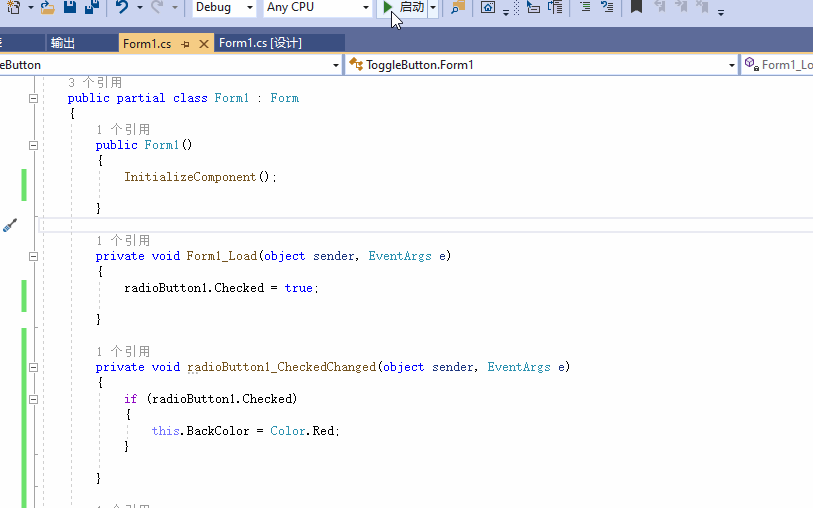
Task: Click the Save All icon
Action: click(92, 8)
